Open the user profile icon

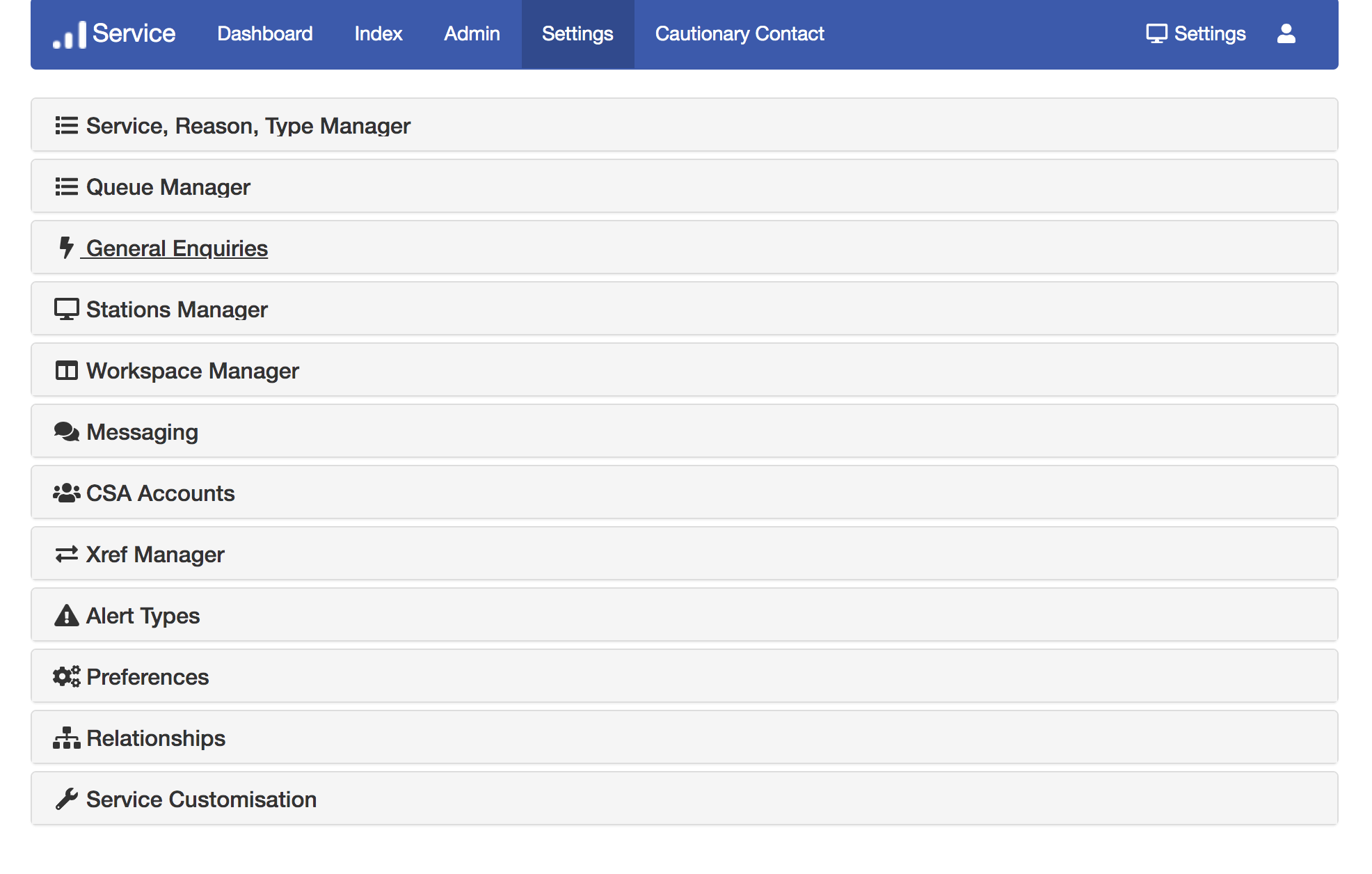[x=1286, y=33]
